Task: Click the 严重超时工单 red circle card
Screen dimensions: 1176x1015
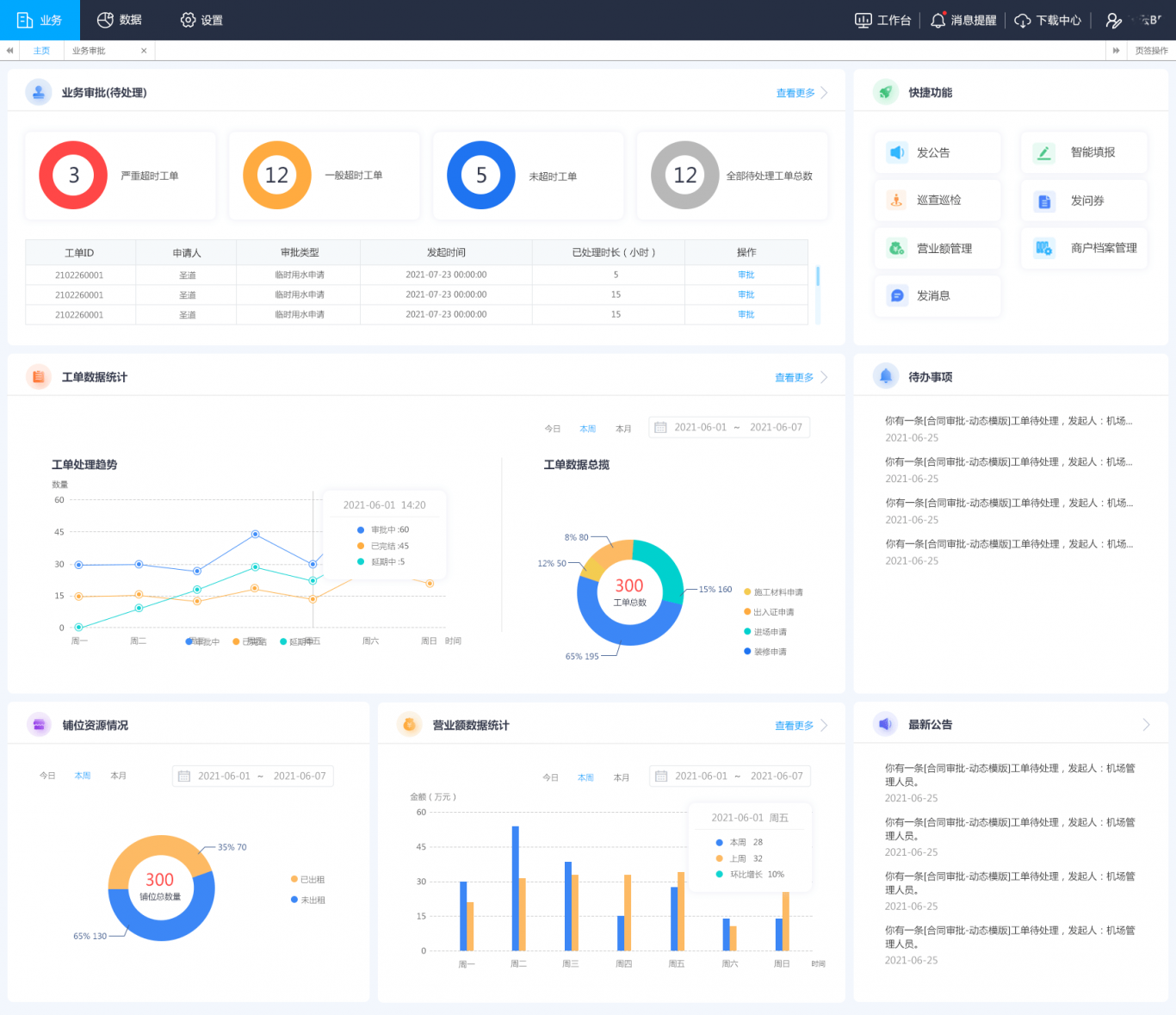Action: [121, 176]
